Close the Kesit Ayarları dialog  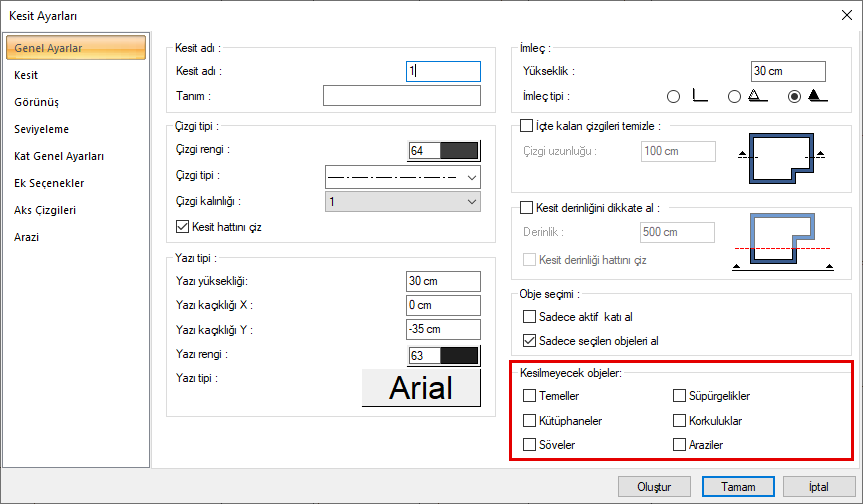[846, 15]
